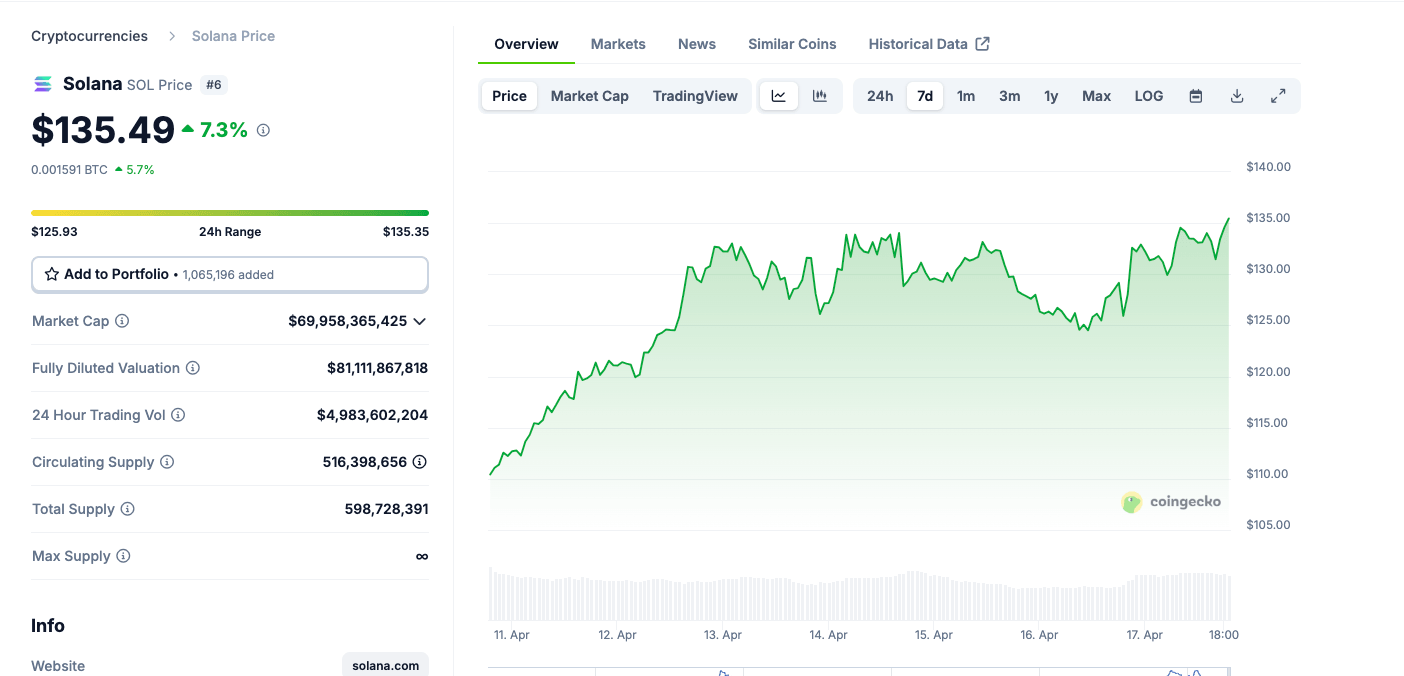Switch to candlestick chart icon
1404x676 pixels.
point(820,95)
